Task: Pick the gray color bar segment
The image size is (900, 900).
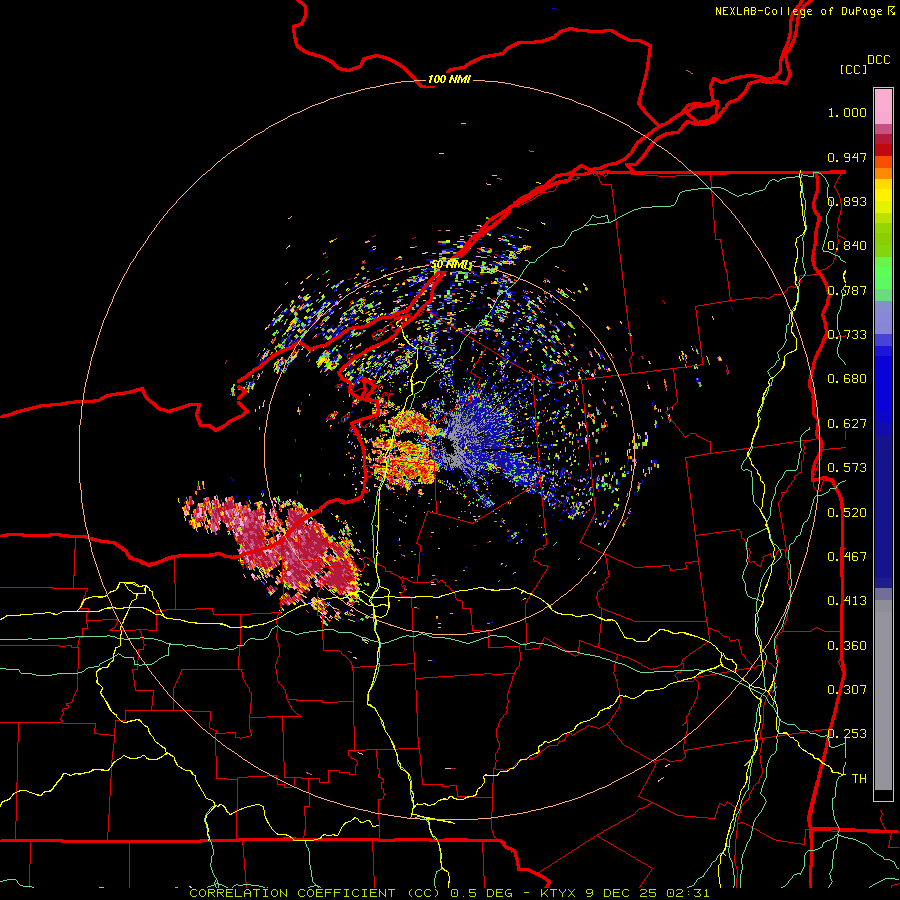Action: pos(883,695)
